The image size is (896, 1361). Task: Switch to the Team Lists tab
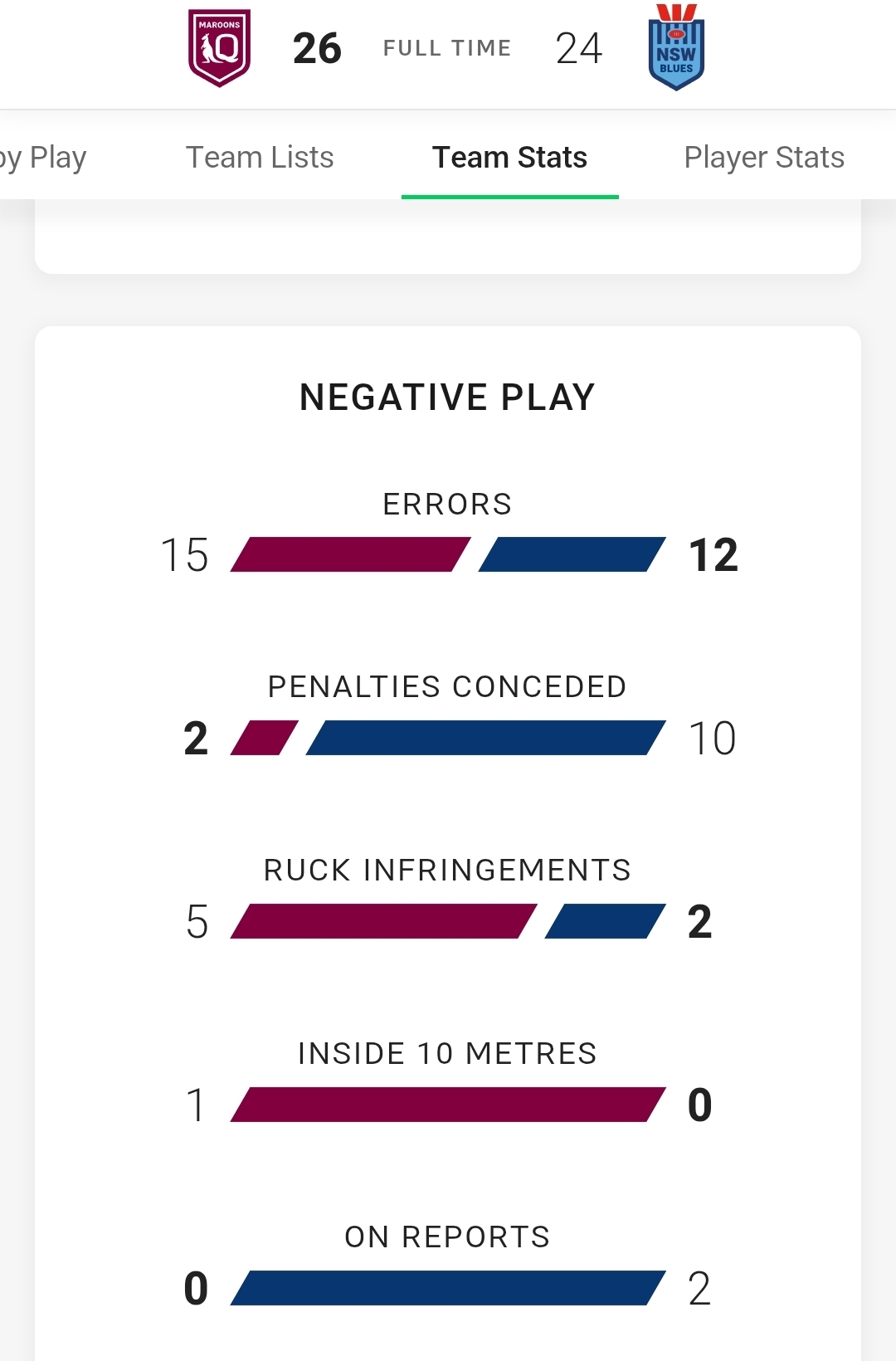pos(260,157)
